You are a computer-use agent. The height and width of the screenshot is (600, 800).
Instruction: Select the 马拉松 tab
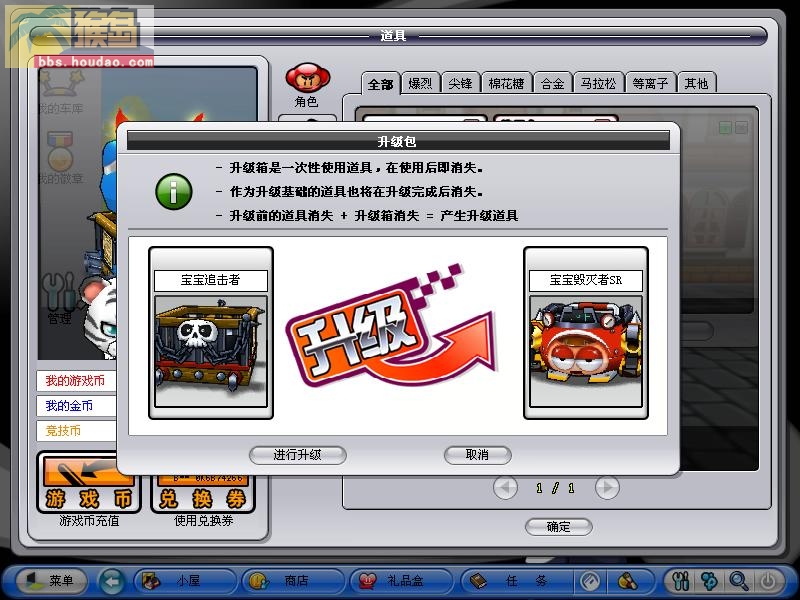[598, 83]
